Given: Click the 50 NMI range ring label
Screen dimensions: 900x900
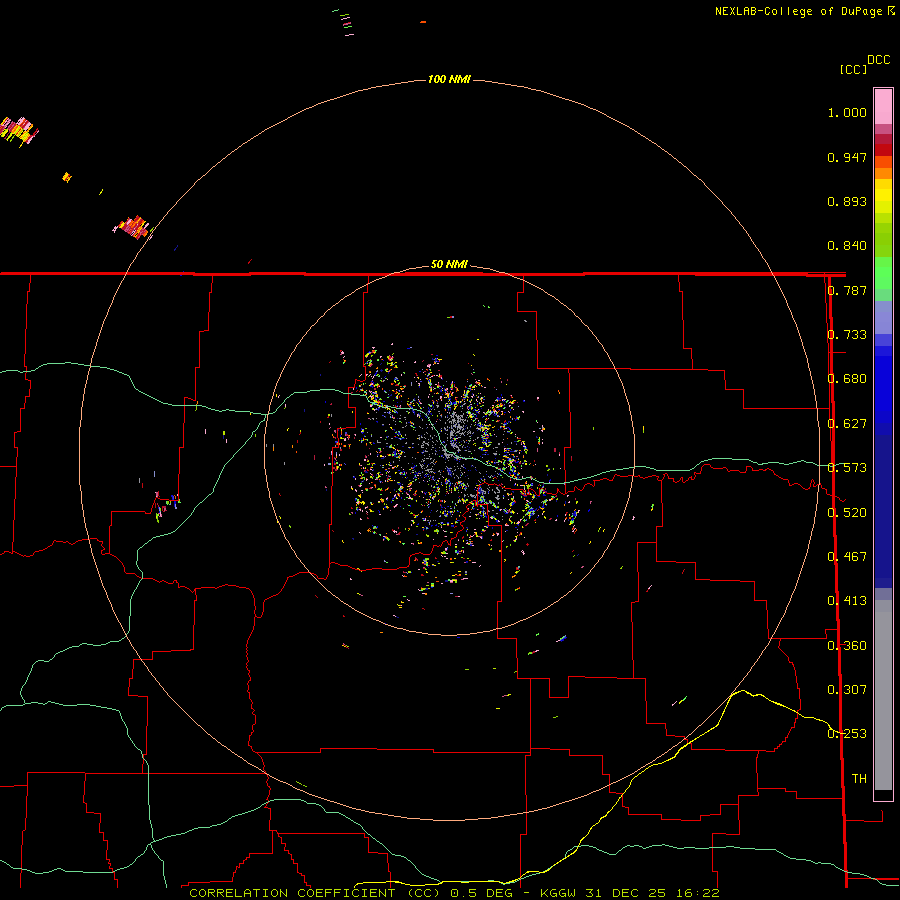Looking at the screenshot, I should pyautogui.click(x=449, y=264).
